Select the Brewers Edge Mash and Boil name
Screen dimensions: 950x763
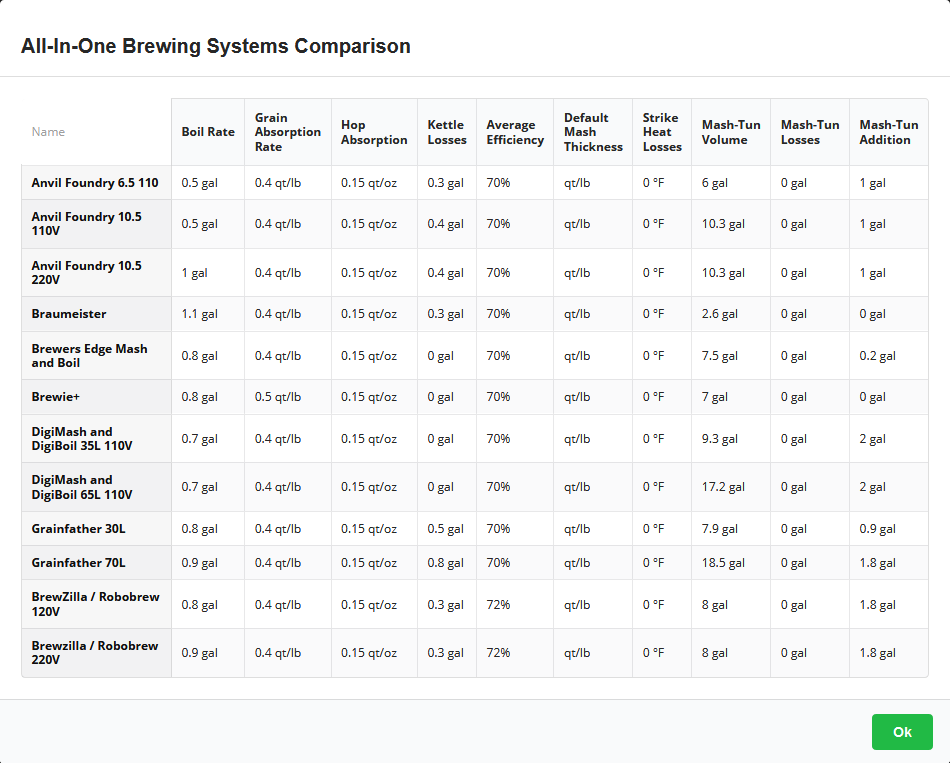(90, 356)
